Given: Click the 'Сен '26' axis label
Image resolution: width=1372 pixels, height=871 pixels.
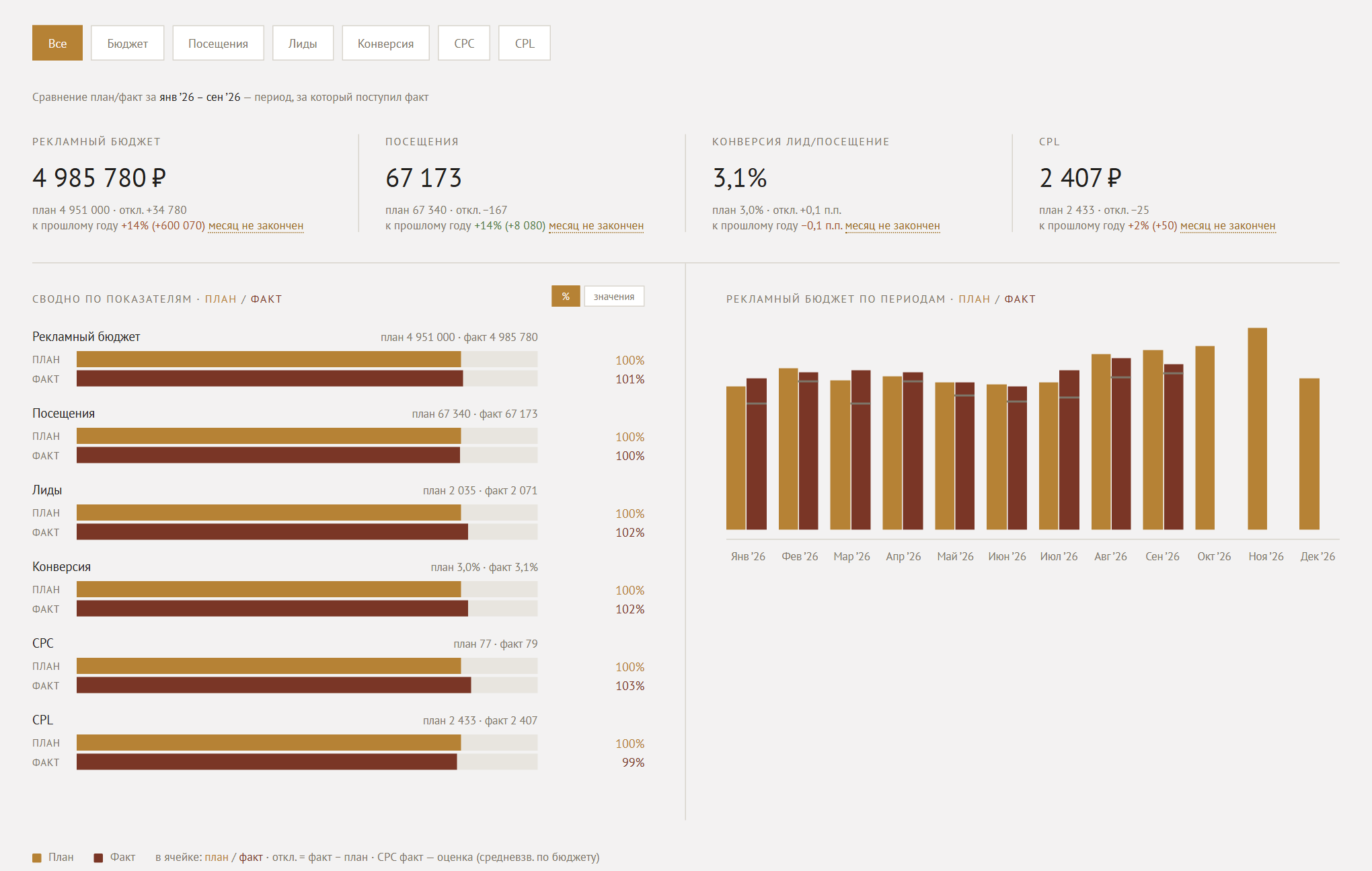Looking at the screenshot, I should pyautogui.click(x=1162, y=557).
